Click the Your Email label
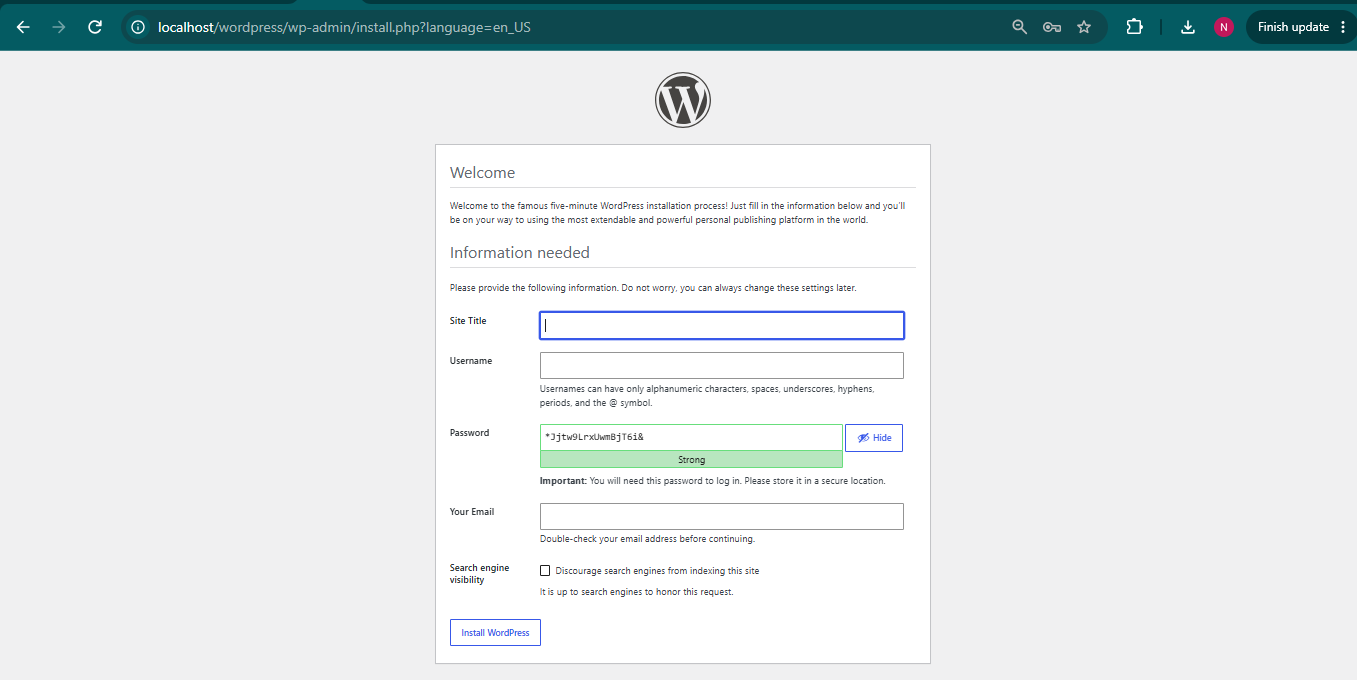 (472, 512)
